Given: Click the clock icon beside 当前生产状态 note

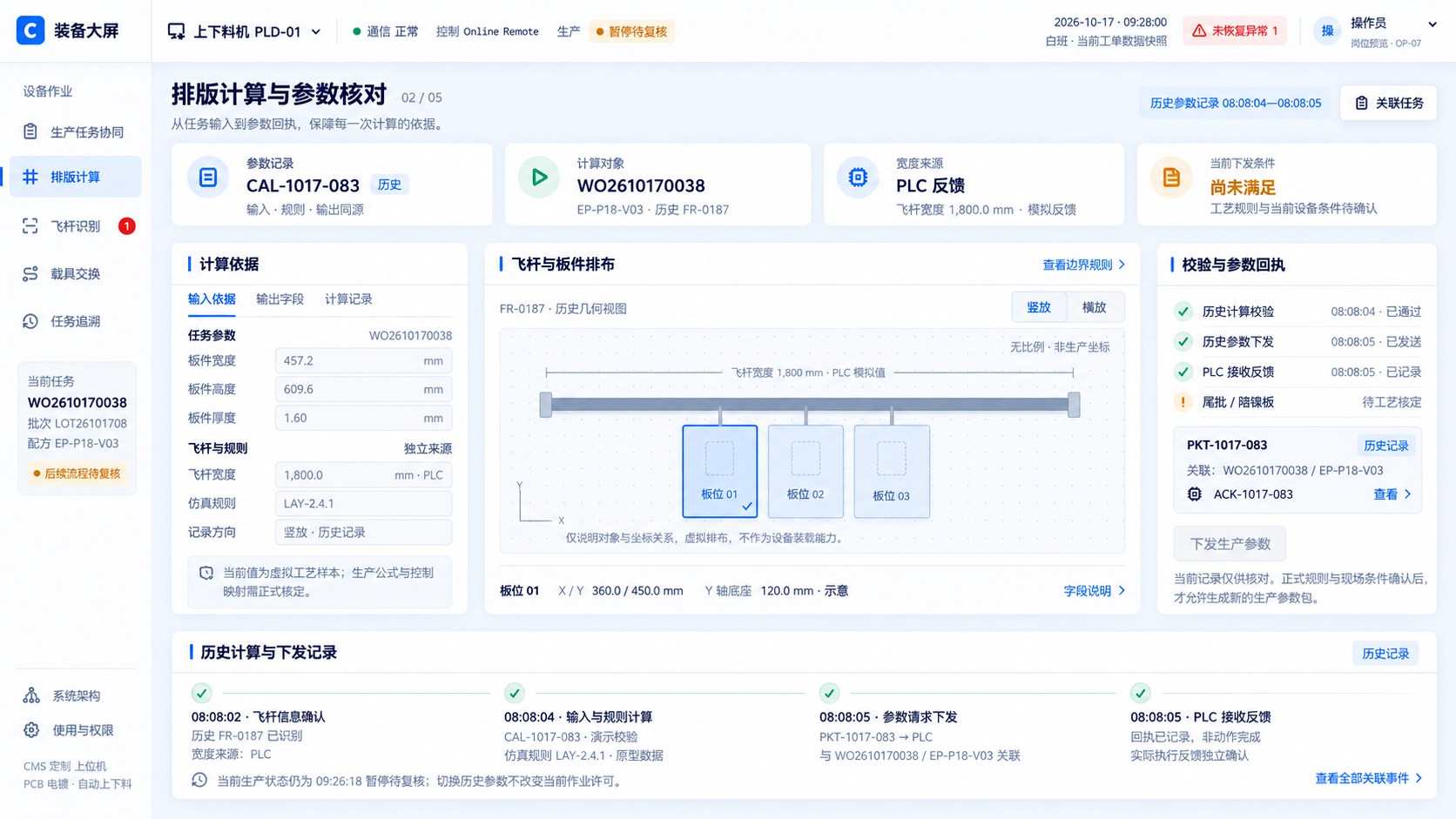Looking at the screenshot, I should click(199, 780).
